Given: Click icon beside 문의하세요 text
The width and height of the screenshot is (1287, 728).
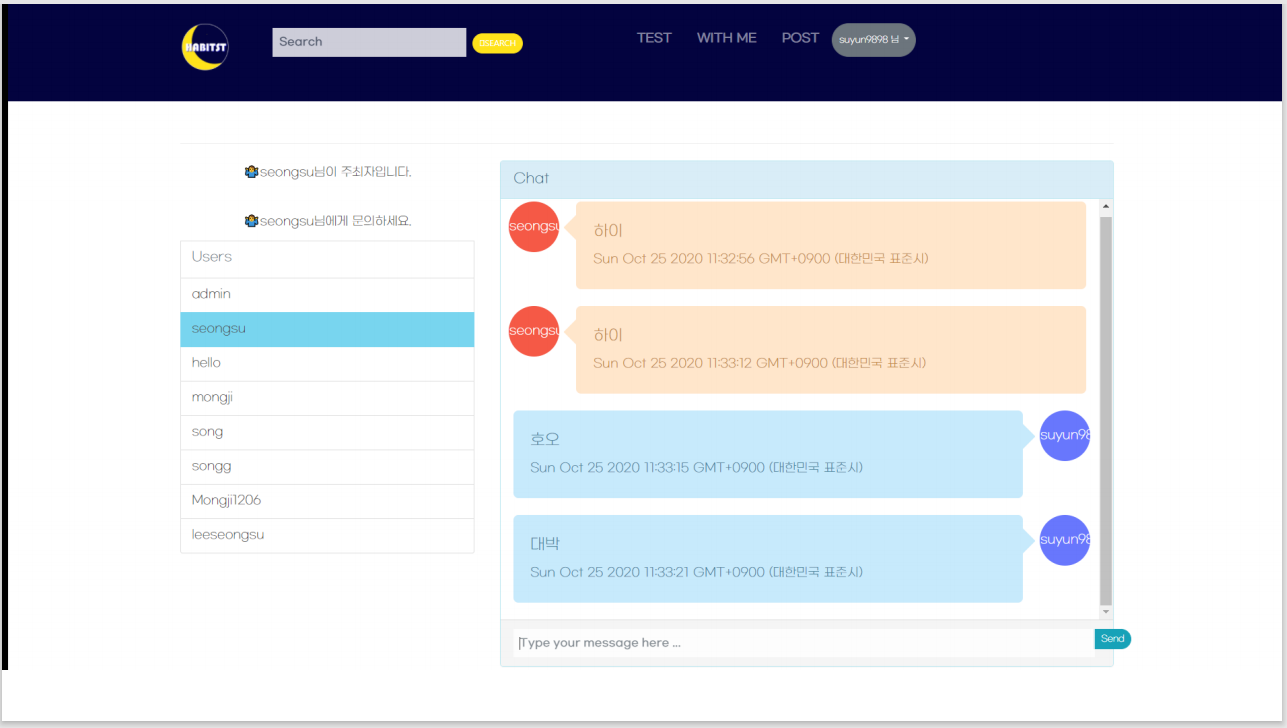Looking at the screenshot, I should [251, 221].
